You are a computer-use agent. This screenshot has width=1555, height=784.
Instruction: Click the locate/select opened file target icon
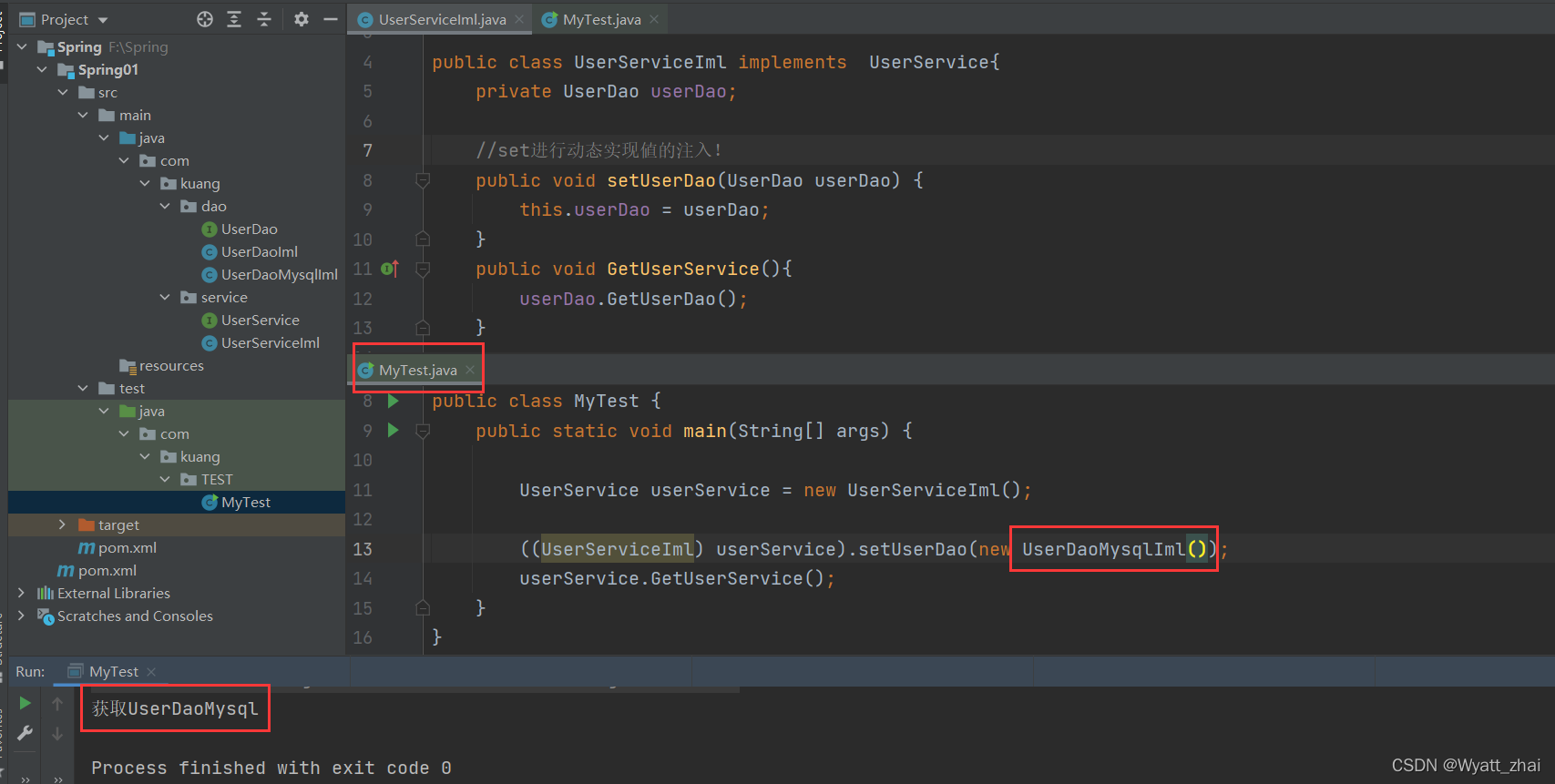point(205,19)
